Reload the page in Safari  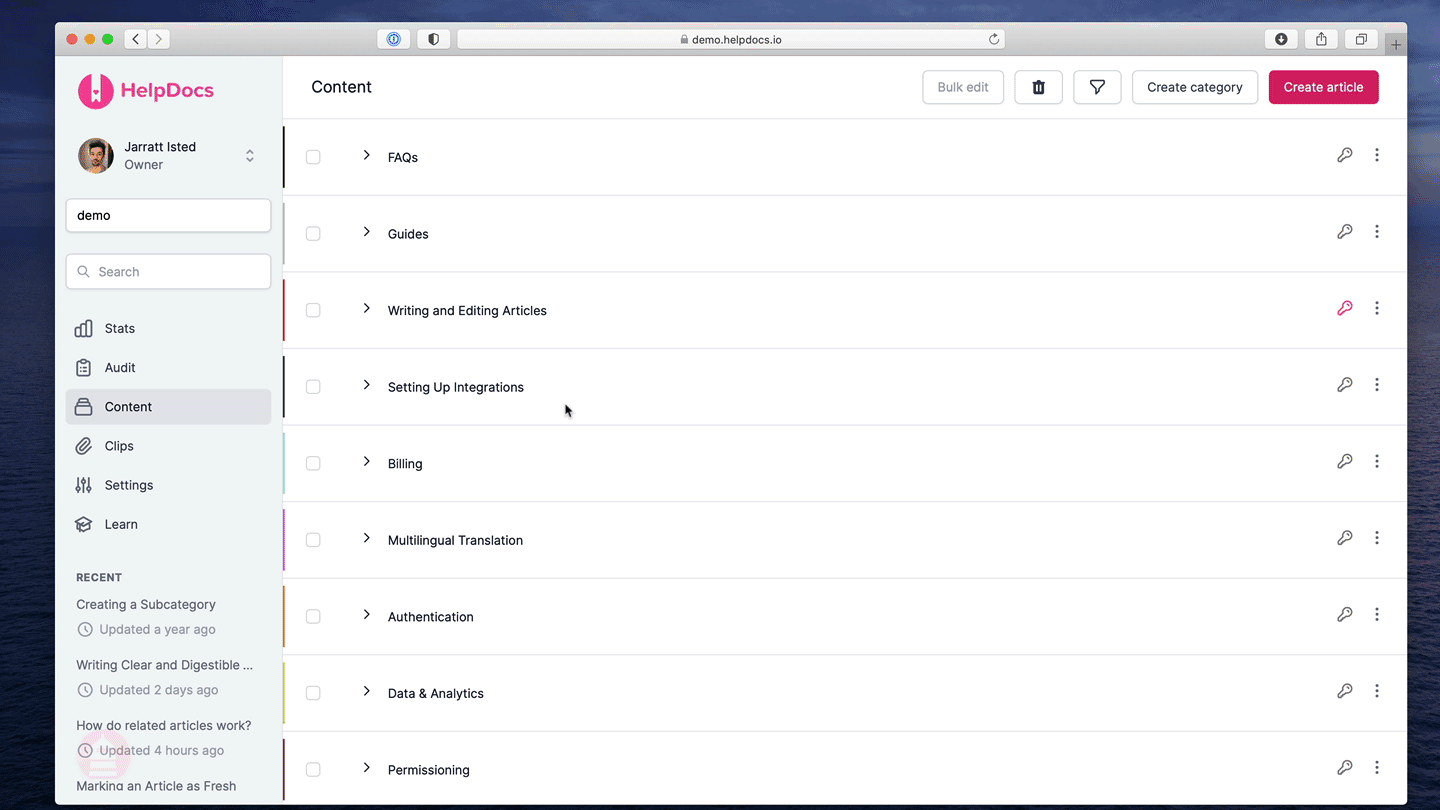click(x=994, y=39)
